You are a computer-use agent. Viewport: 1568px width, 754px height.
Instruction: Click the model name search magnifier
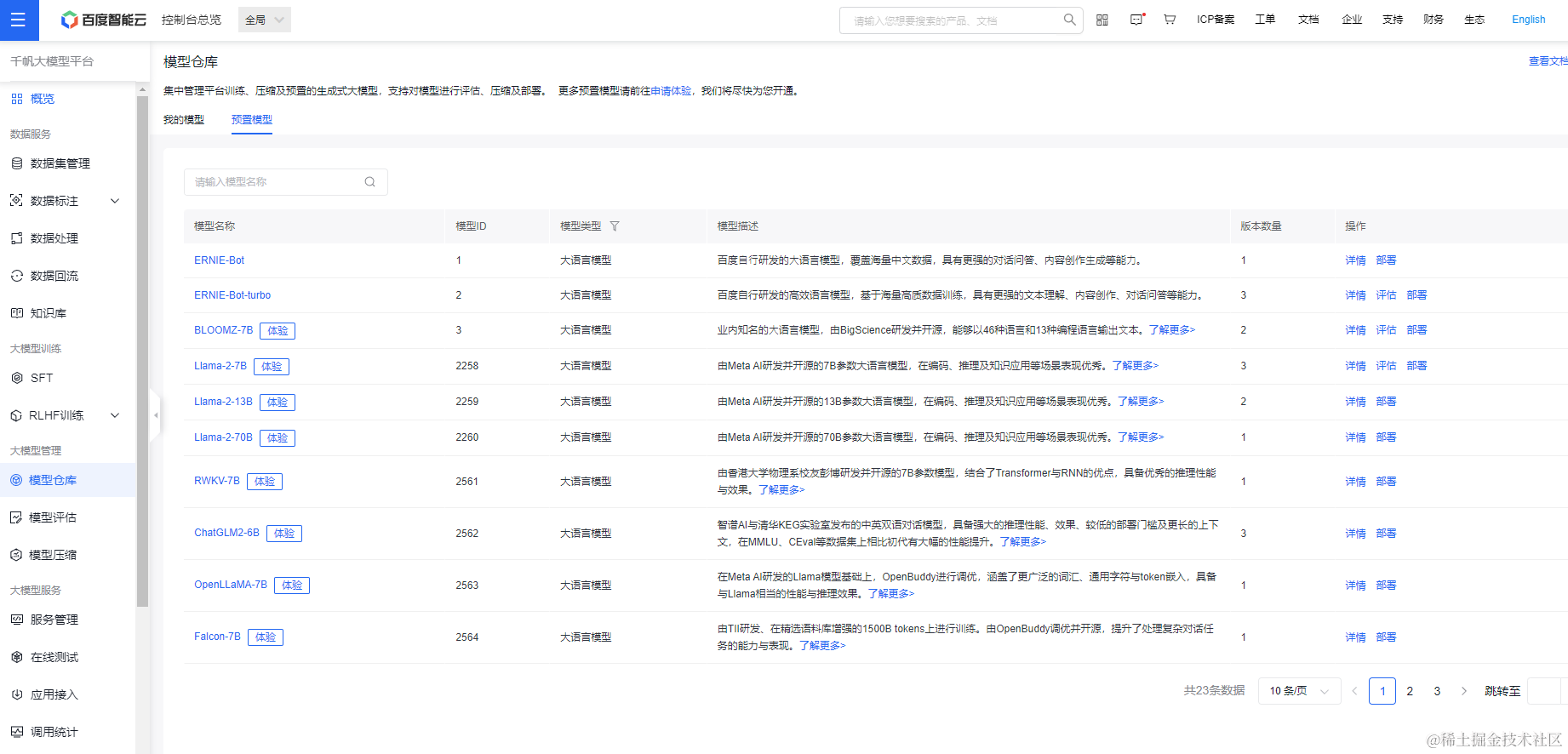(369, 181)
